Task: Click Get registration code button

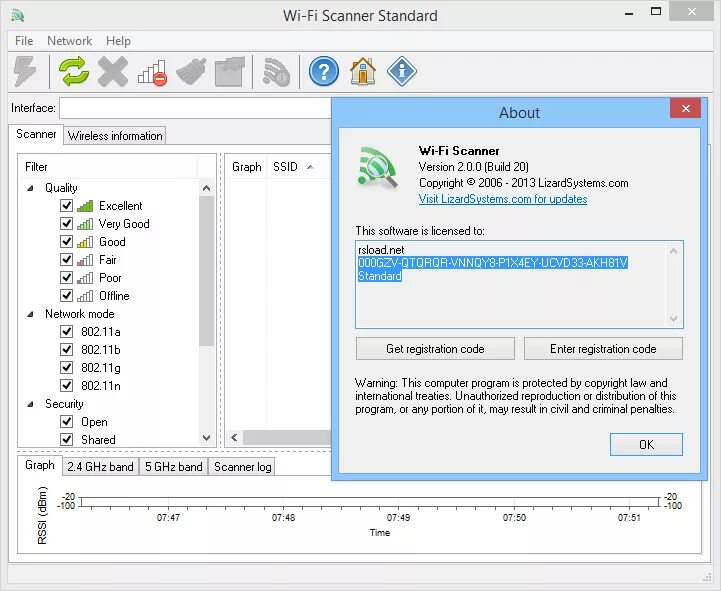Action: pyautogui.click(x=435, y=349)
